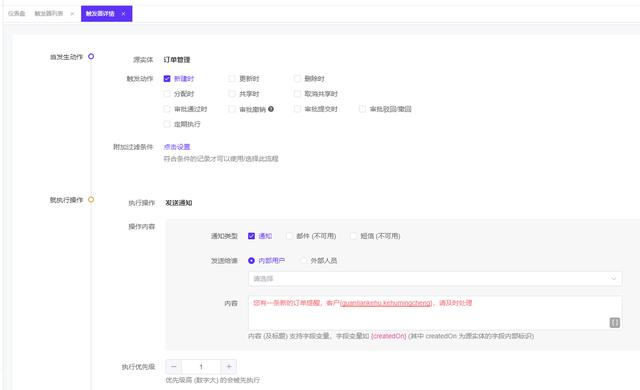This screenshot has height=390, width=640.
Task: Tick the 审批通过时 checkbox
Action: (x=167, y=109)
